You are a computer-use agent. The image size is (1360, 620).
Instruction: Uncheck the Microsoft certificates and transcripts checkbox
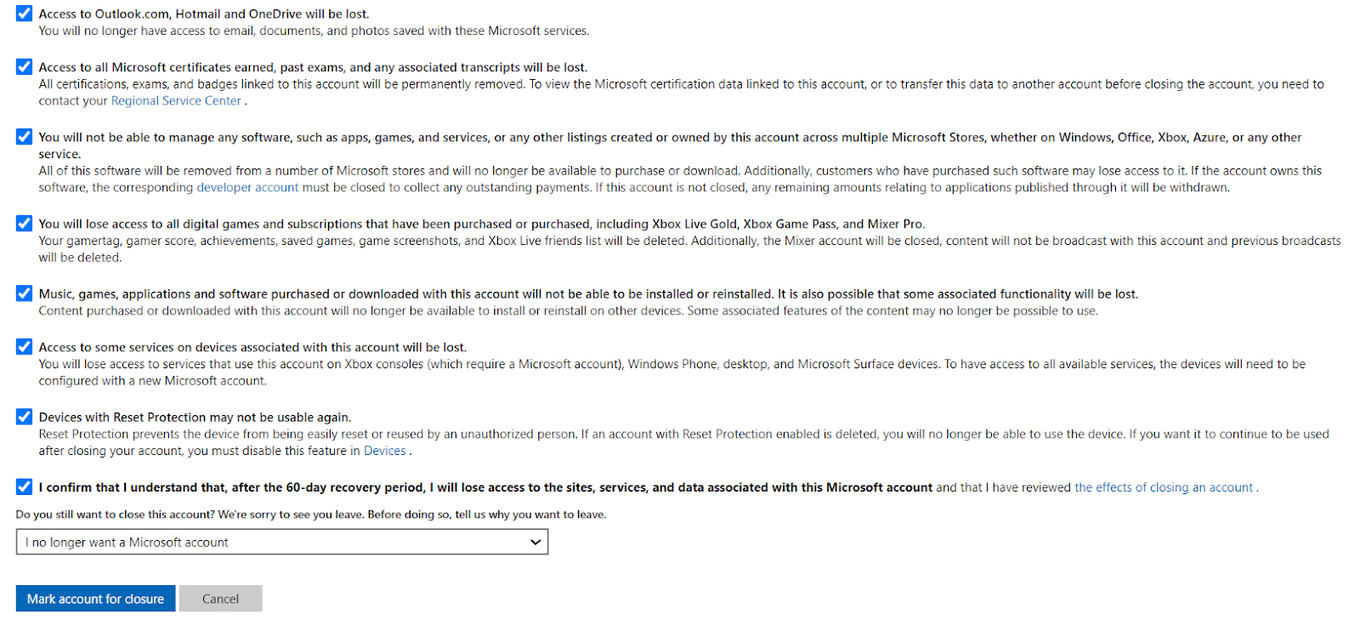(x=23, y=67)
